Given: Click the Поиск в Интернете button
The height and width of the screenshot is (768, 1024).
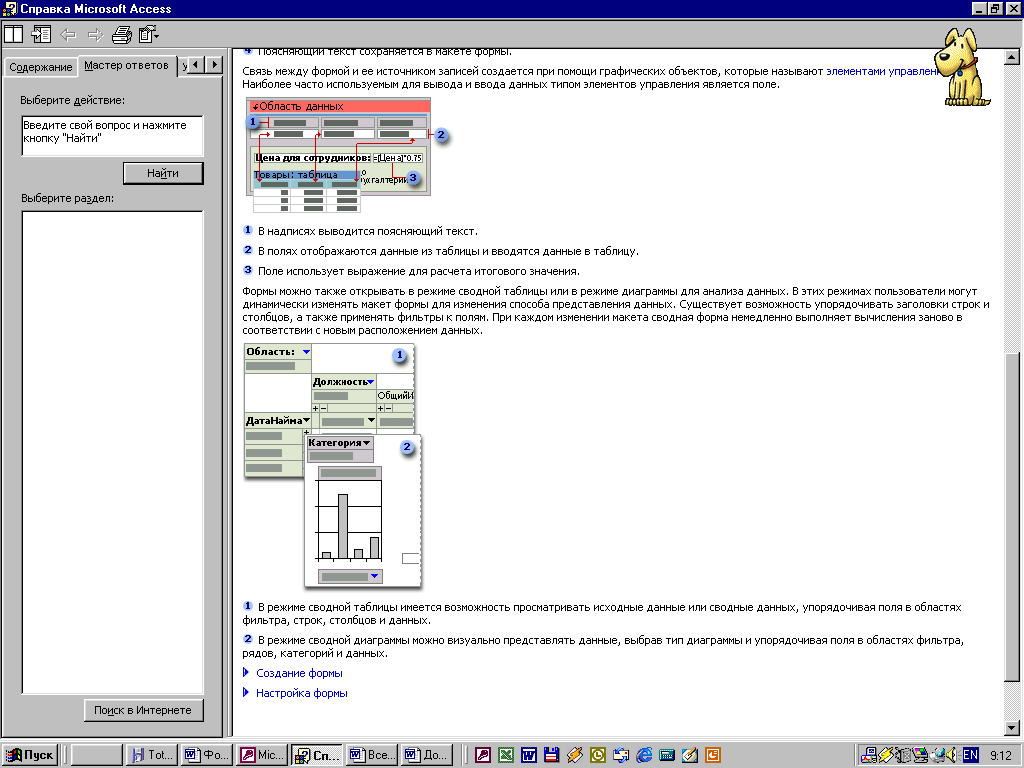Looking at the screenshot, I should pos(143,710).
